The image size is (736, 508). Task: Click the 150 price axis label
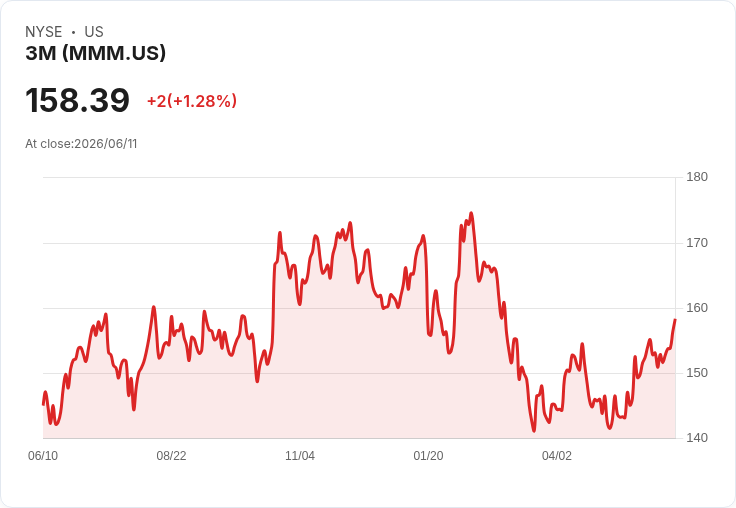pos(697,373)
